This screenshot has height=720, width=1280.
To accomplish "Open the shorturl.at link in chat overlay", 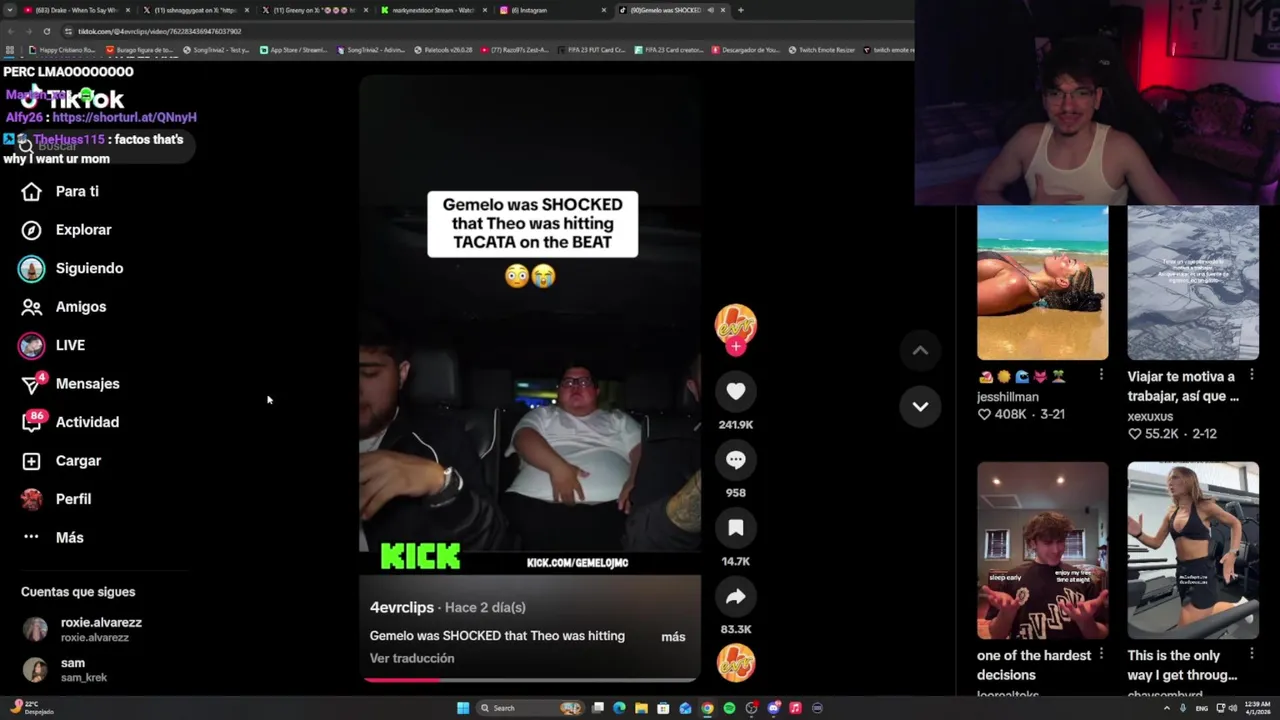I will coord(124,117).
